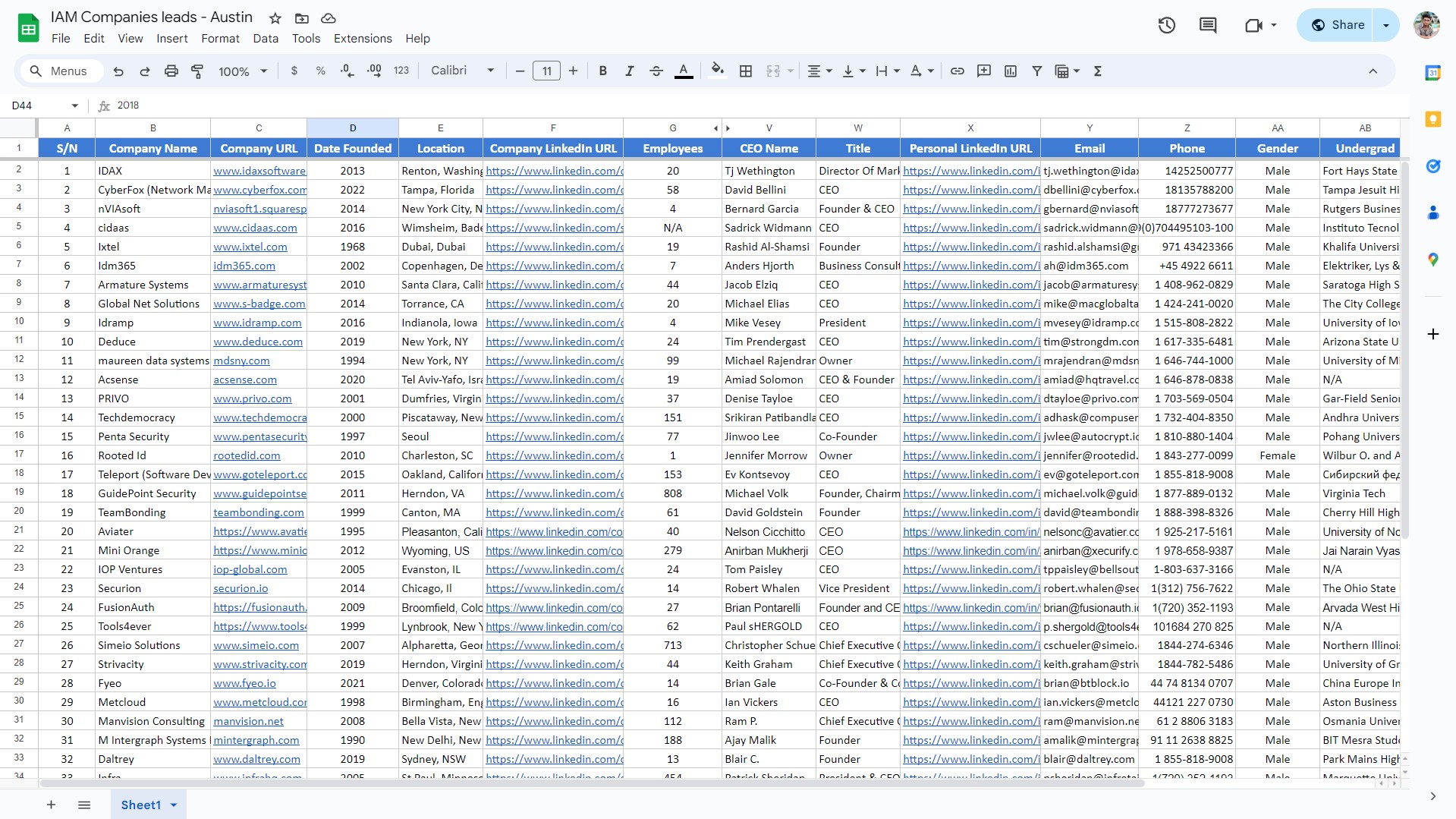The image size is (1456, 819).
Task: Open the Calibri font dropdown
Action: click(462, 71)
